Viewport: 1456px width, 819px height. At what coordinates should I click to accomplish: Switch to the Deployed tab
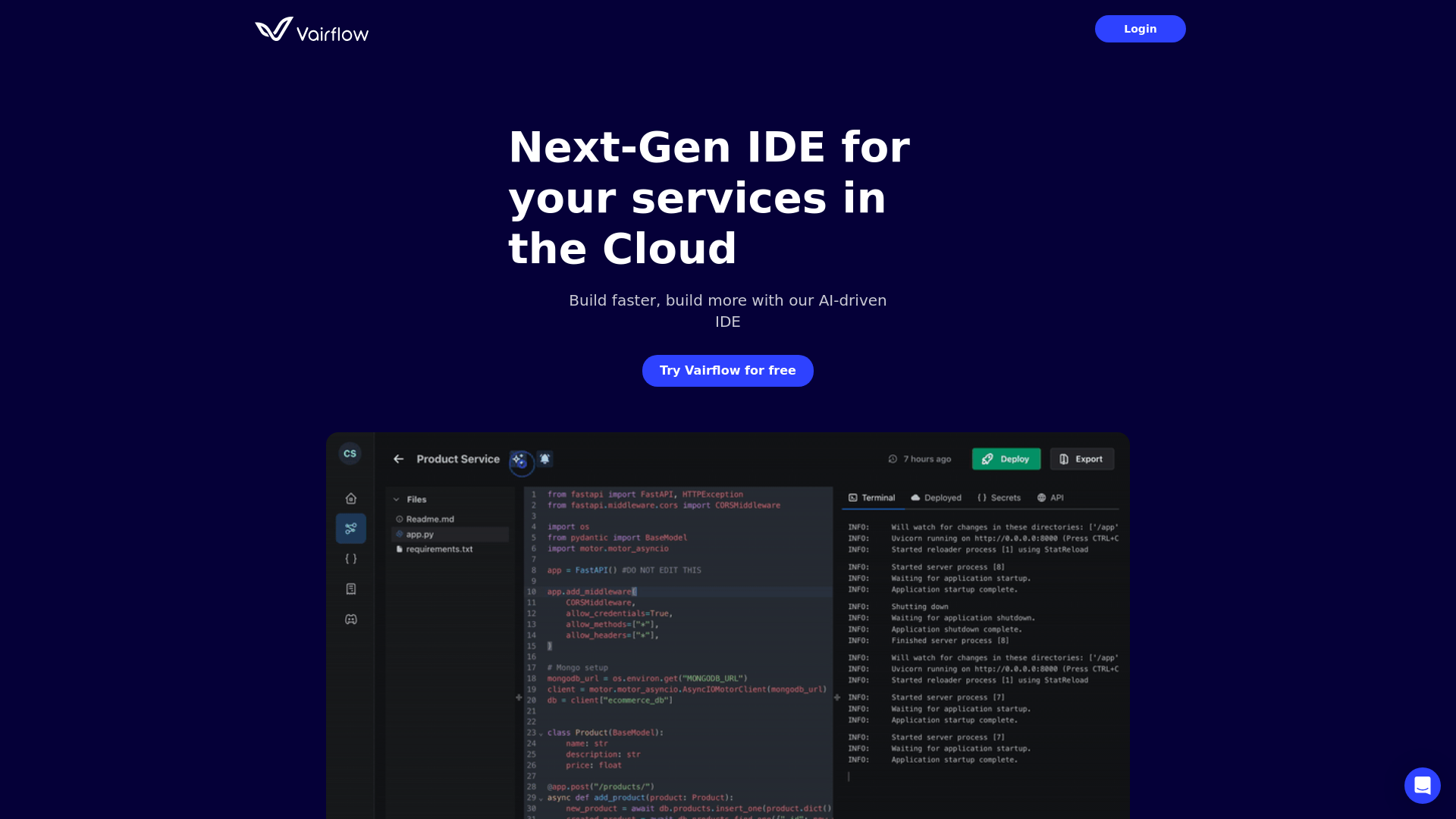point(936,498)
